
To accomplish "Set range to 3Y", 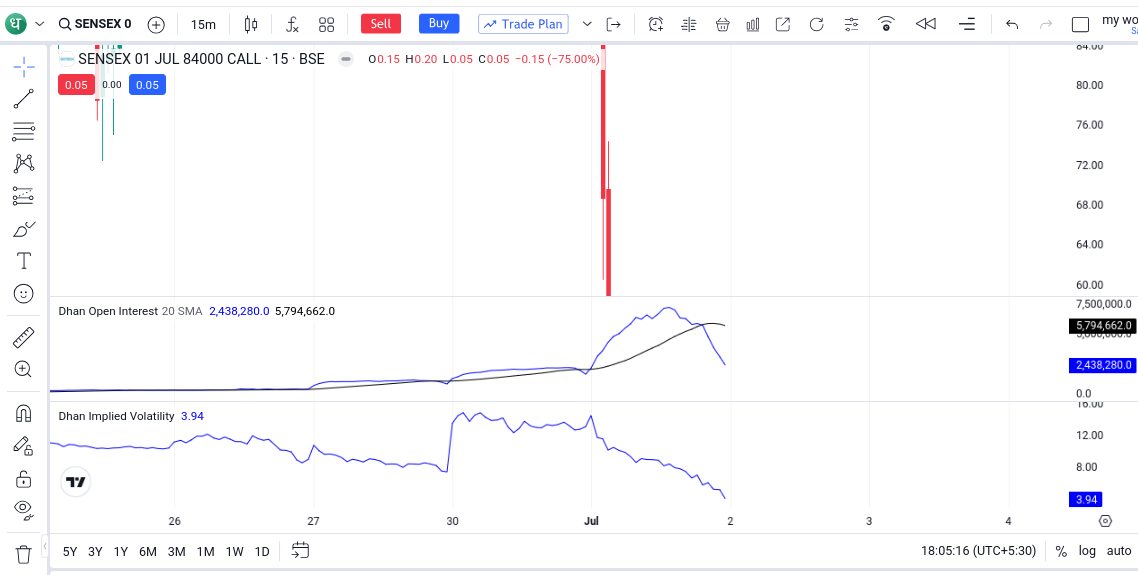I will tap(95, 552).
